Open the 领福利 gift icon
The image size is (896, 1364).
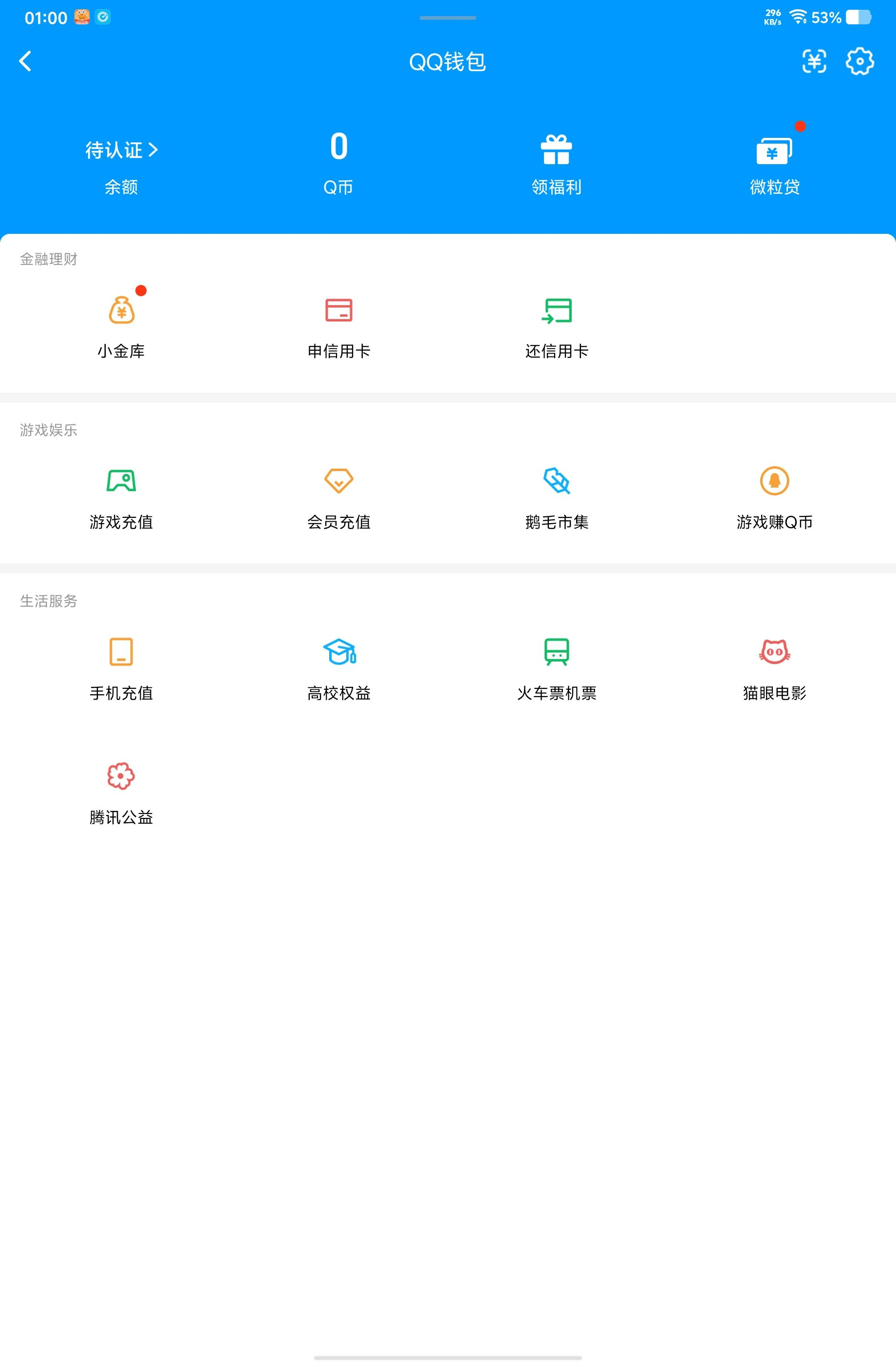point(556,150)
